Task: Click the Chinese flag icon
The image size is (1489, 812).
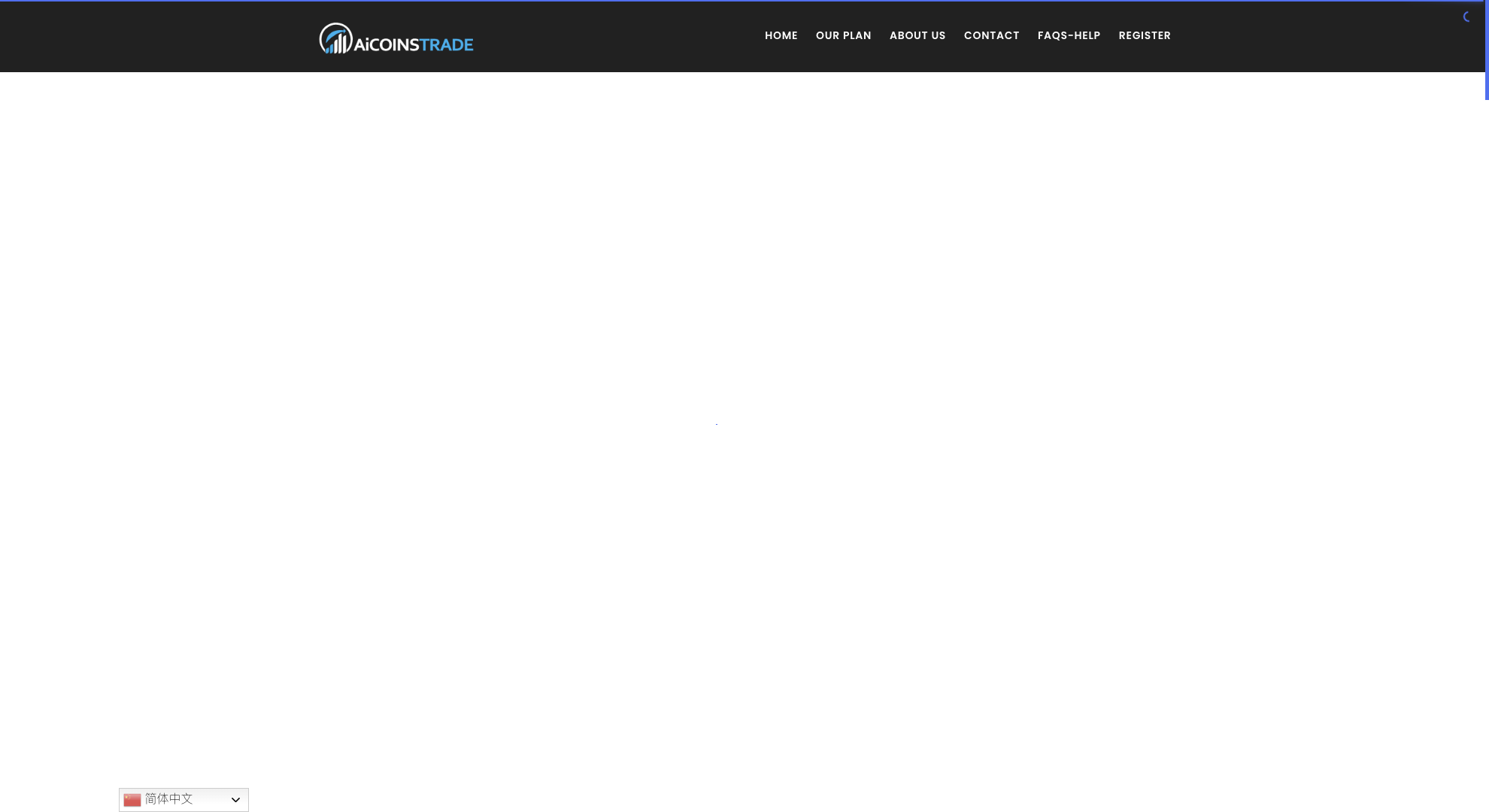Action: [x=132, y=799]
